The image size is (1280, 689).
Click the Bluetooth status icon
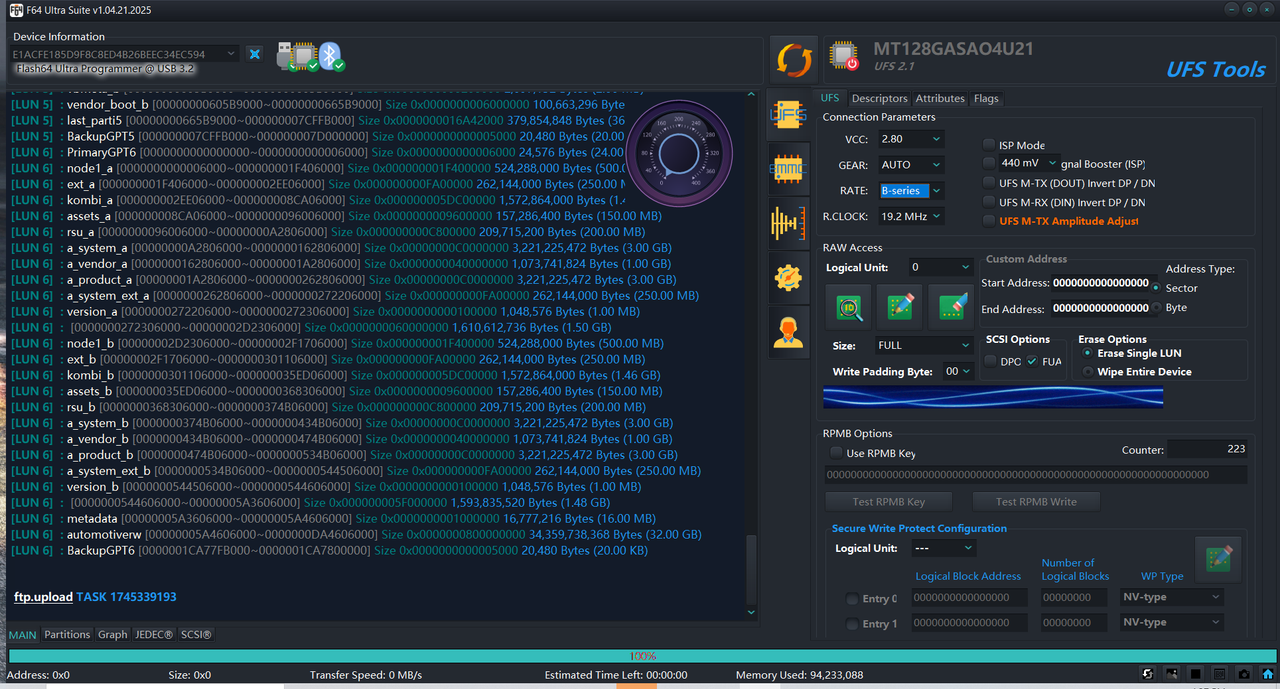coord(332,56)
